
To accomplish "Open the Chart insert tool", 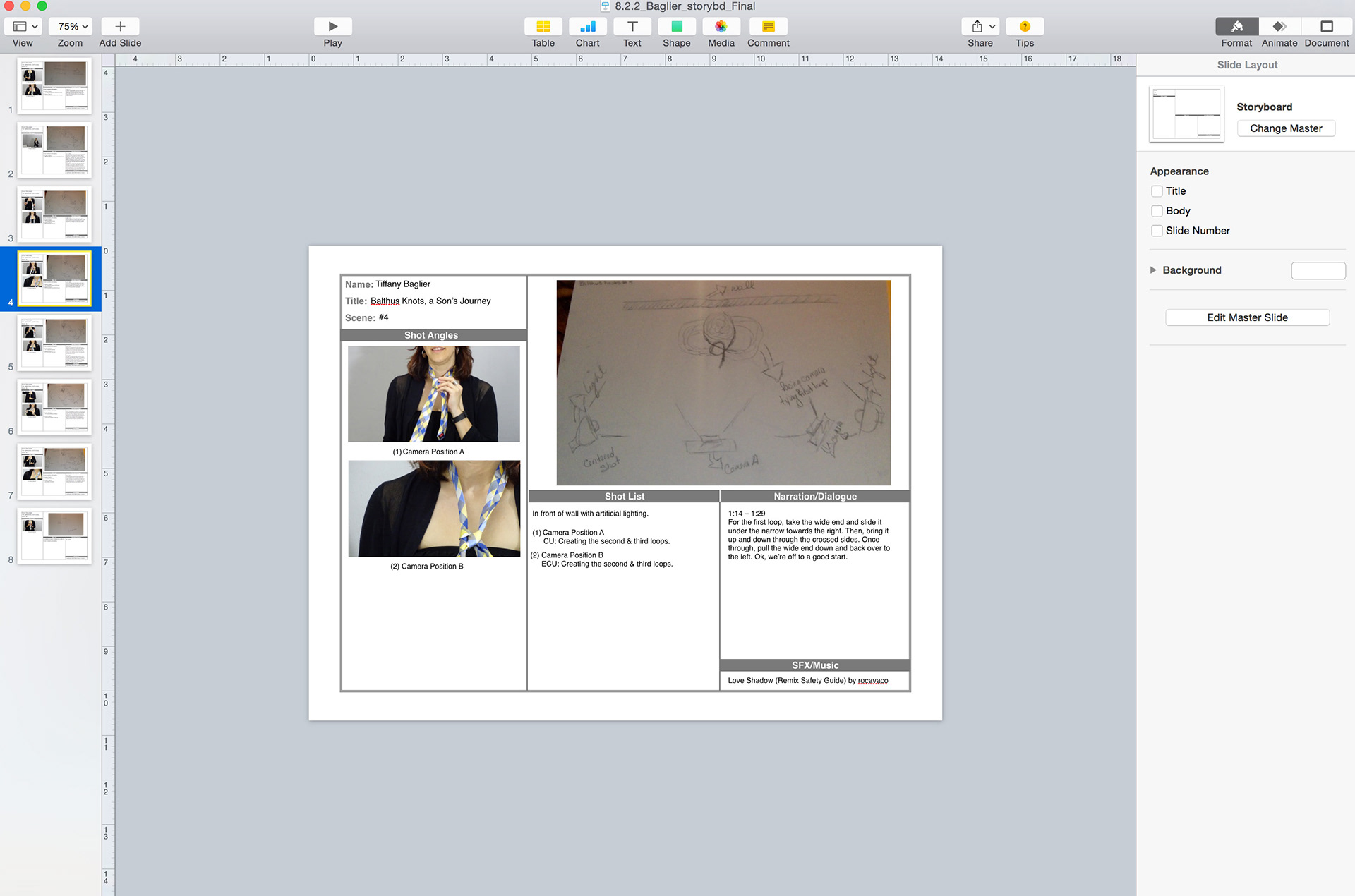I will point(587,27).
